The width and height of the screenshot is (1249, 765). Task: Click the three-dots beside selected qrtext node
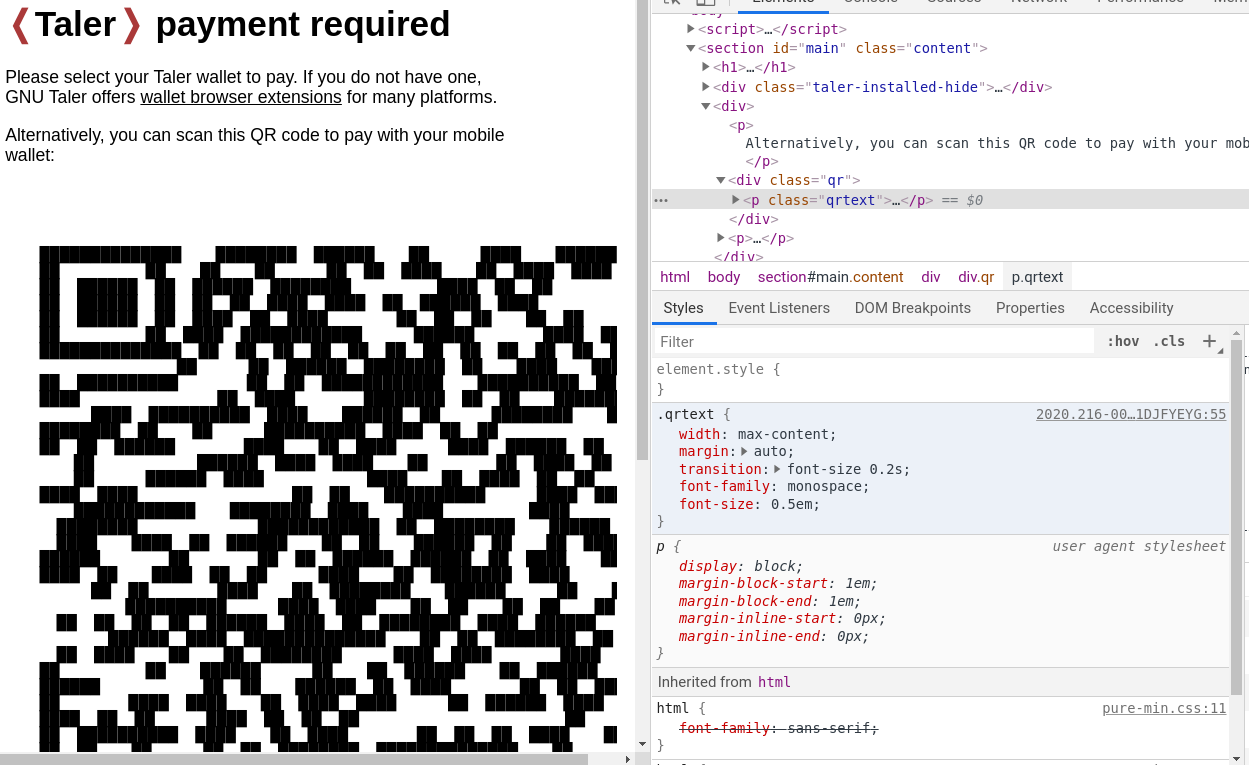pos(661,200)
